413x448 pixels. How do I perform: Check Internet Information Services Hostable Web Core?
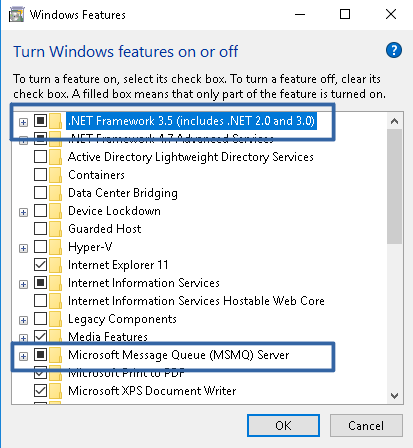point(40,300)
